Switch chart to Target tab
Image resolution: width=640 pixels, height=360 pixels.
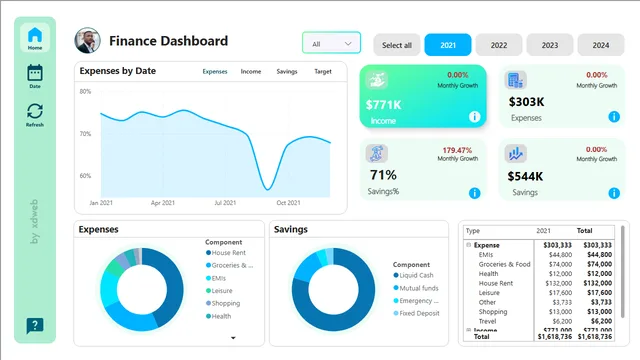pos(323,71)
